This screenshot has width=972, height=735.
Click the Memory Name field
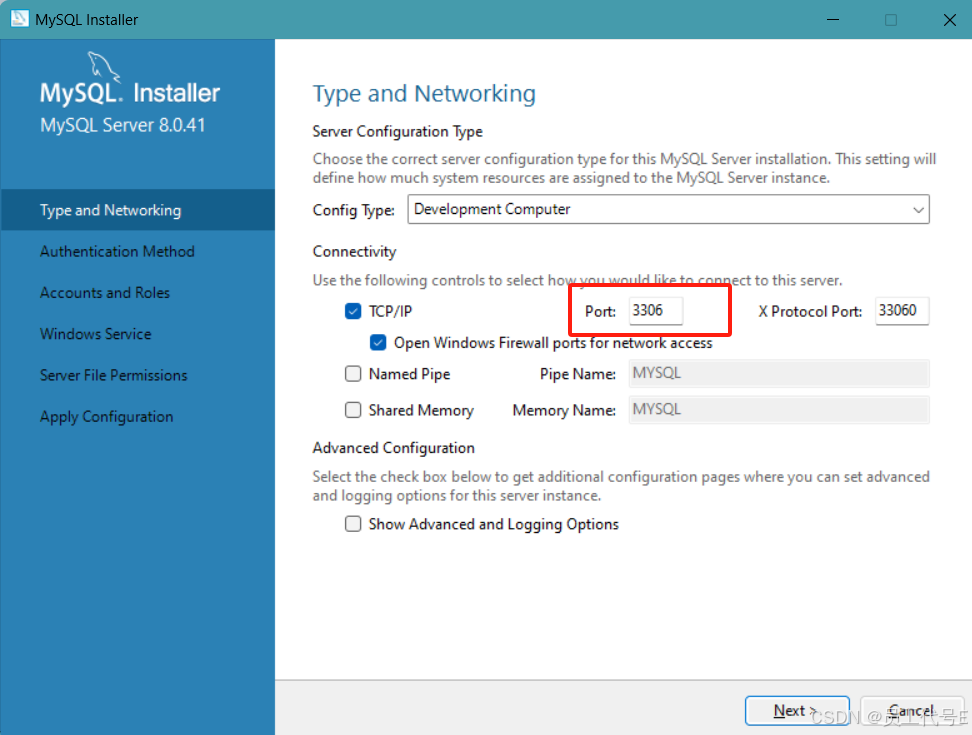pos(779,410)
